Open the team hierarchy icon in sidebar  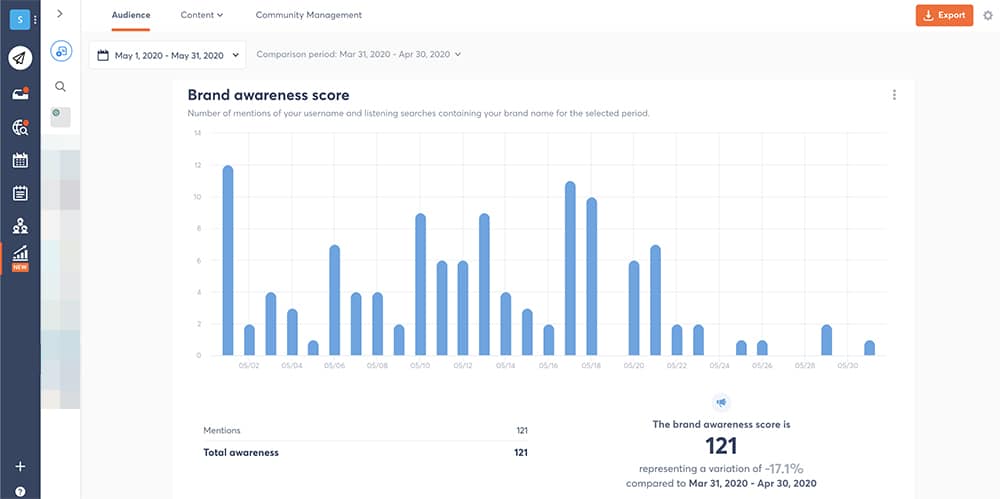(20, 226)
